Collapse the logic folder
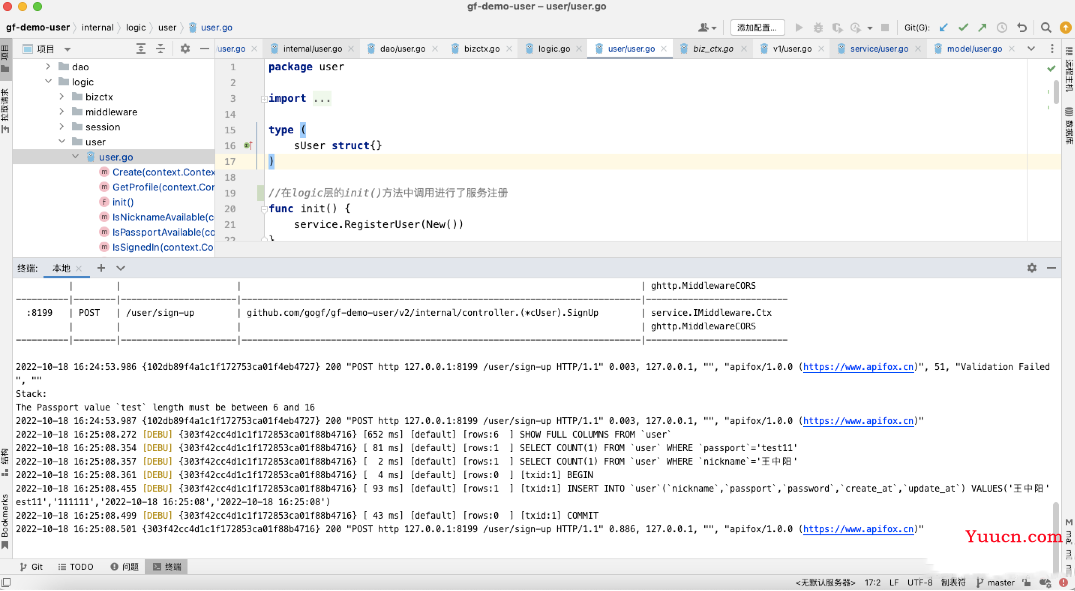 pyautogui.click(x=48, y=82)
